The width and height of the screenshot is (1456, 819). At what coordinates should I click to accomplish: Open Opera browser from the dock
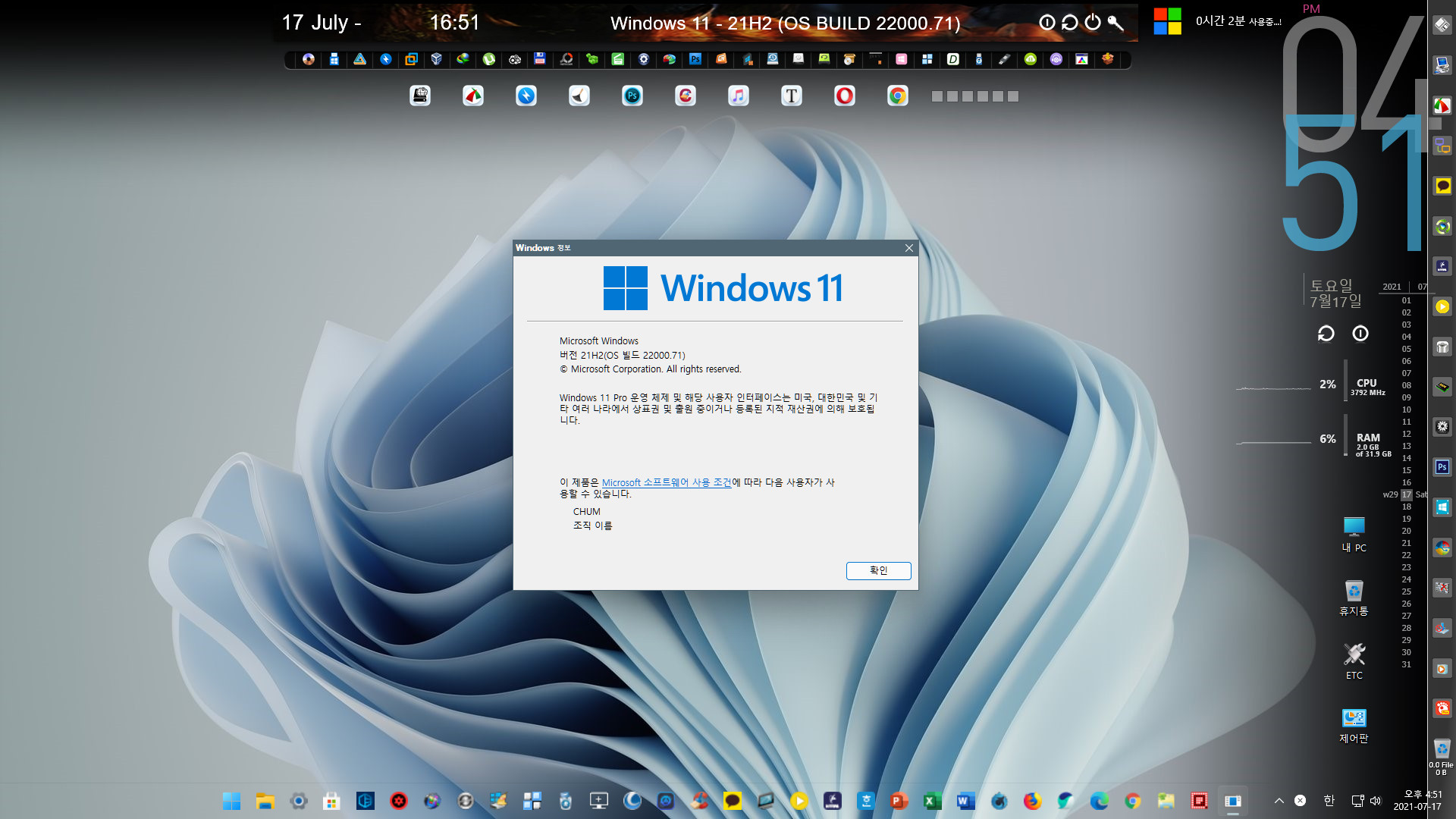[x=845, y=96]
